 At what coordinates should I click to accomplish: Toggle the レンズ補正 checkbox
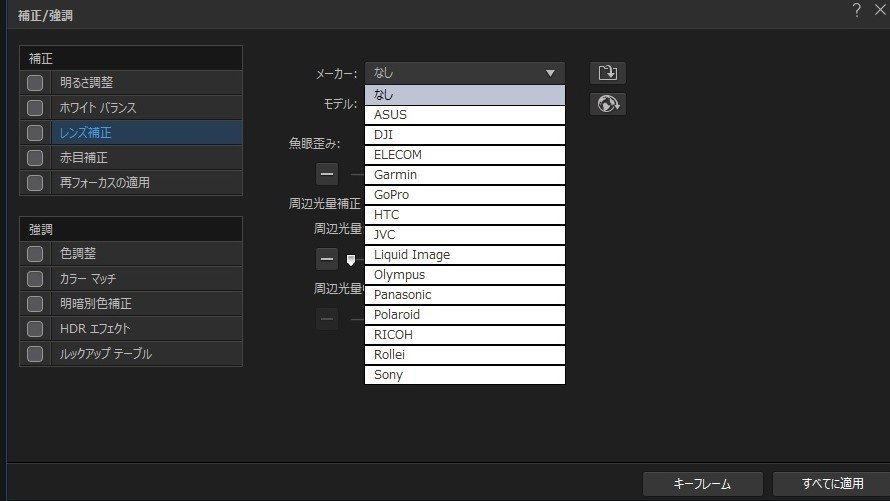[x=35, y=133]
